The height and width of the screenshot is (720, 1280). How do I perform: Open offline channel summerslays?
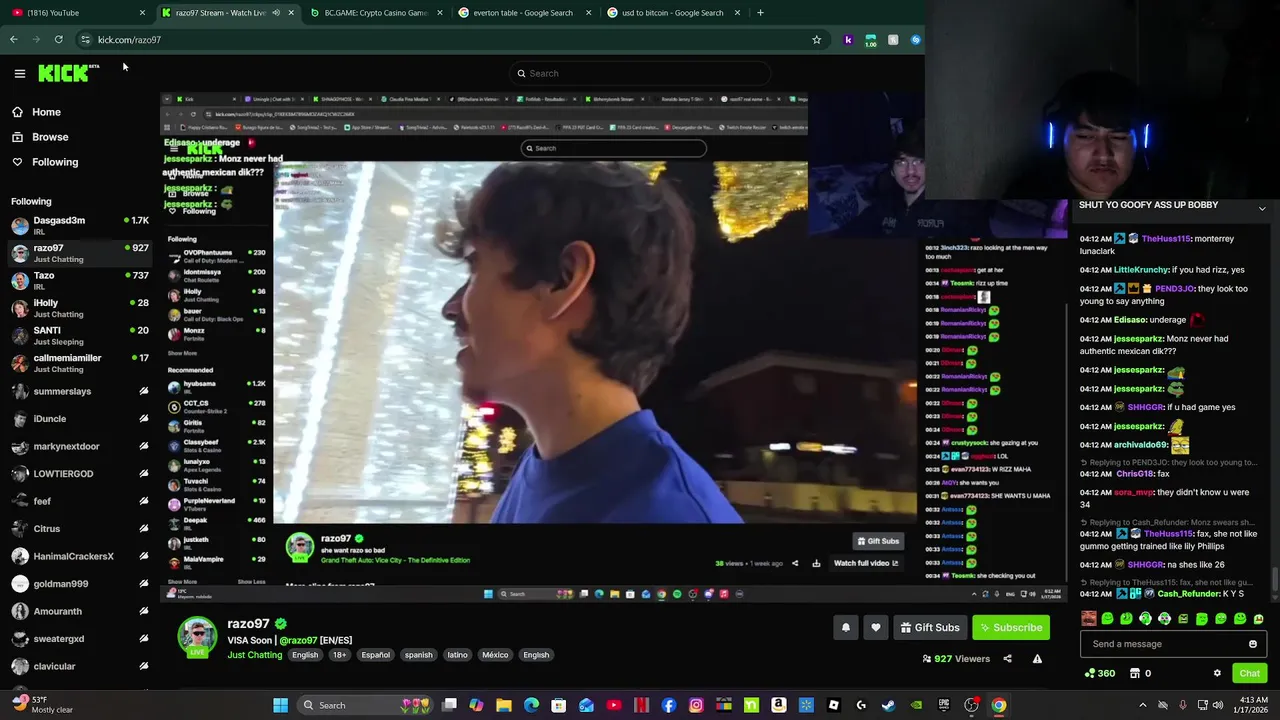pyautogui.click(x=79, y=391)
